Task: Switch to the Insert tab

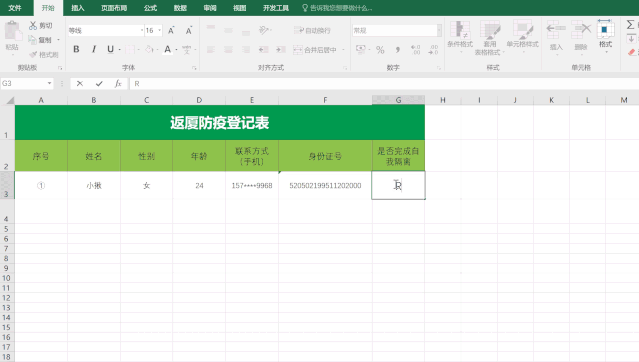Action: pyautogui.click(x=77, y=8)
